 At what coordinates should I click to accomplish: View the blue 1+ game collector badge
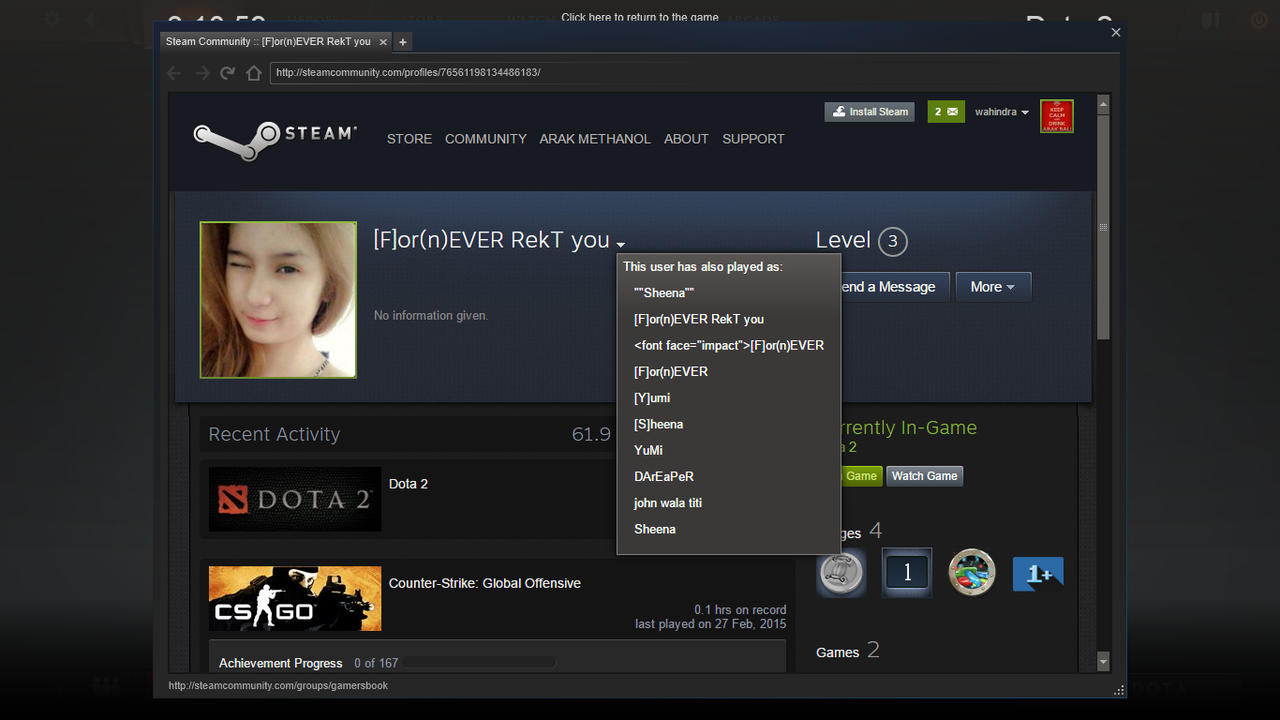tap(1038, 573)
